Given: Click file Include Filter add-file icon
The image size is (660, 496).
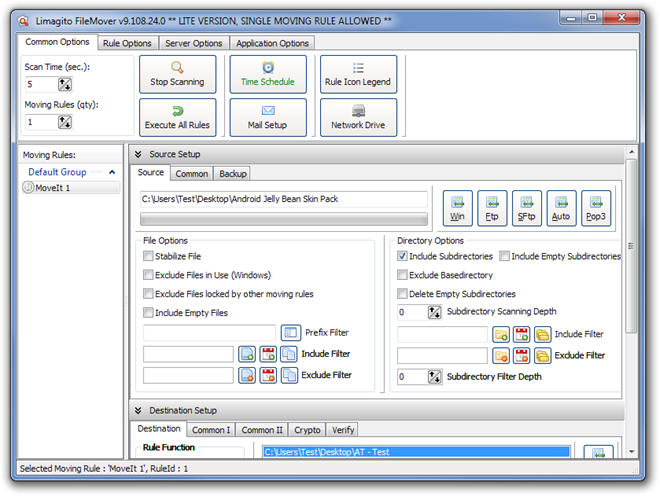Looking at the screenshot, I should point(247,354).
